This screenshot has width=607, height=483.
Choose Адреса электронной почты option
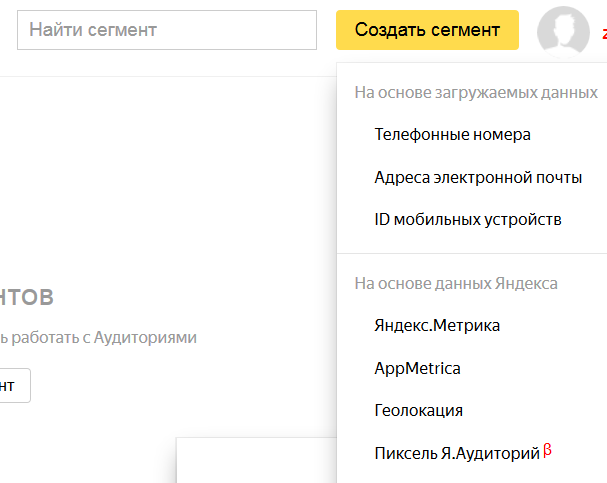(478, 178)
